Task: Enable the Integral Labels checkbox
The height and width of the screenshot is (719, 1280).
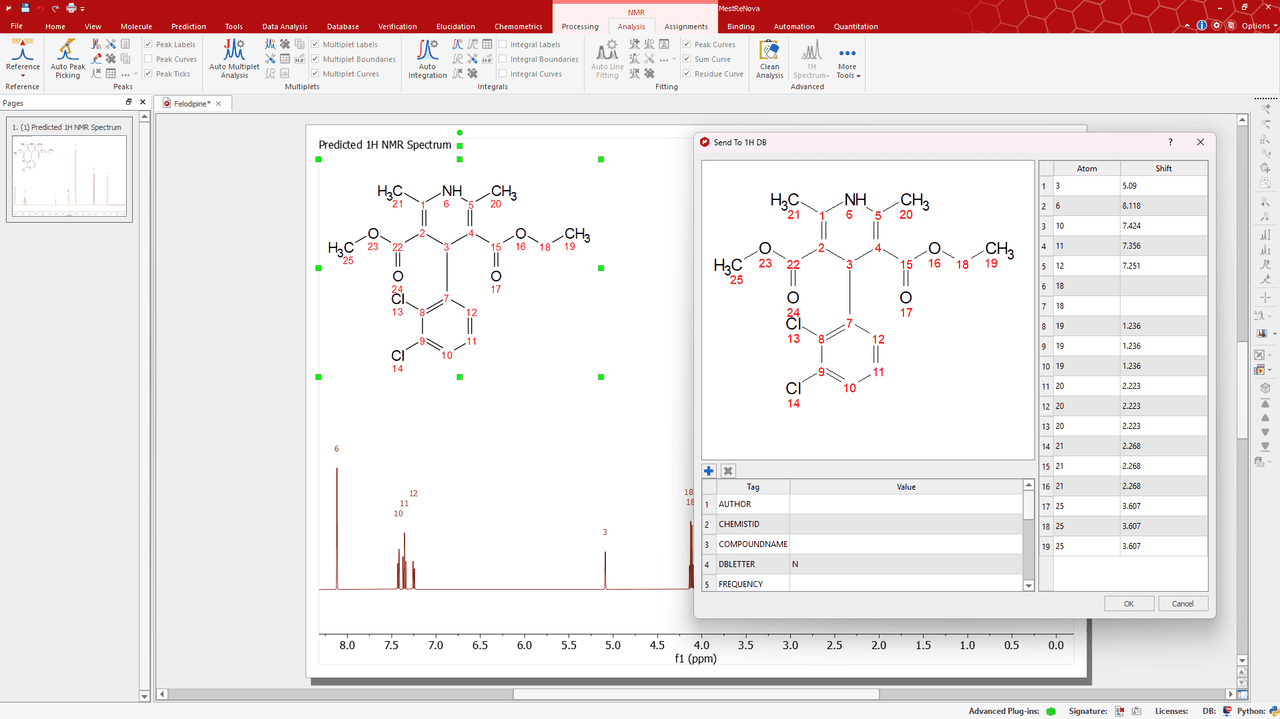Action: point(503,44)
